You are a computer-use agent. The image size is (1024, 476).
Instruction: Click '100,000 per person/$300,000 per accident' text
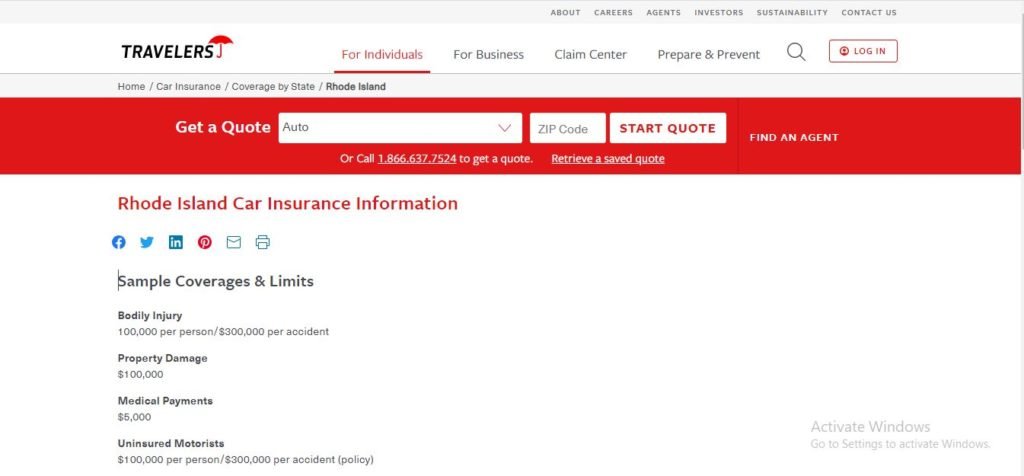(x=223, y=332)
